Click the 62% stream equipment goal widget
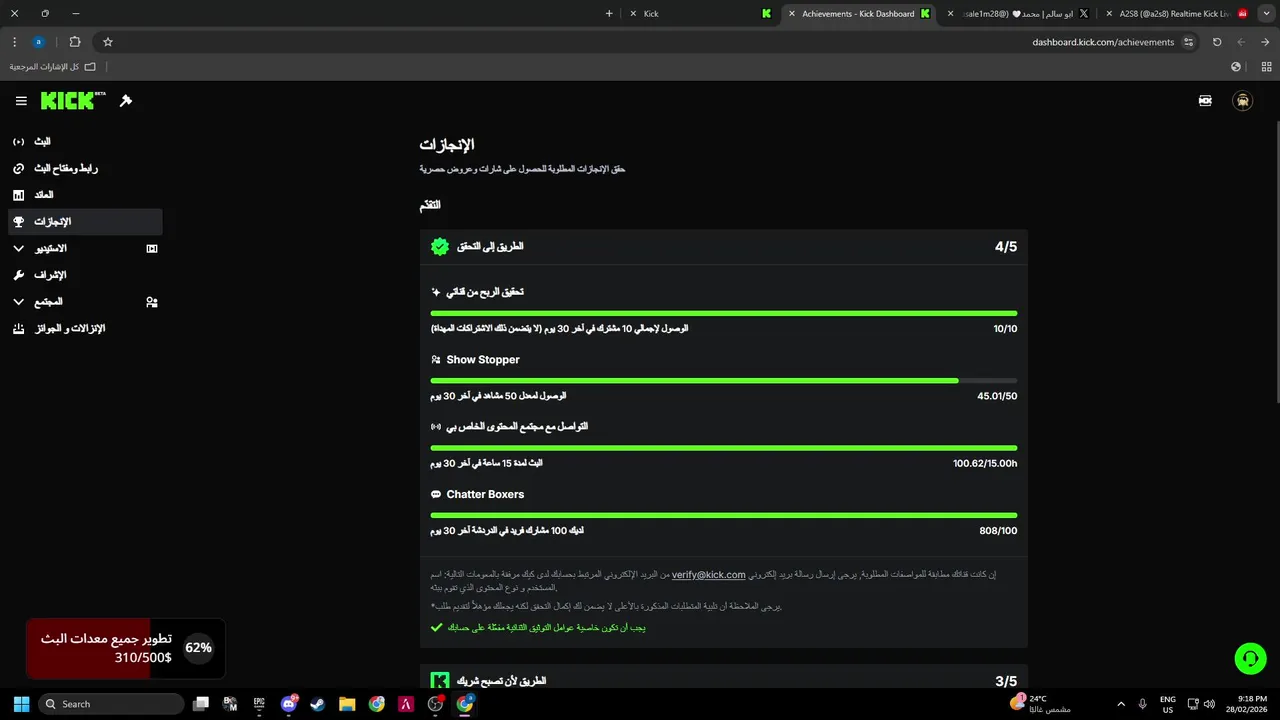Screen dimensions: 1280x720 pyautogui.click(x=125, y=648)
